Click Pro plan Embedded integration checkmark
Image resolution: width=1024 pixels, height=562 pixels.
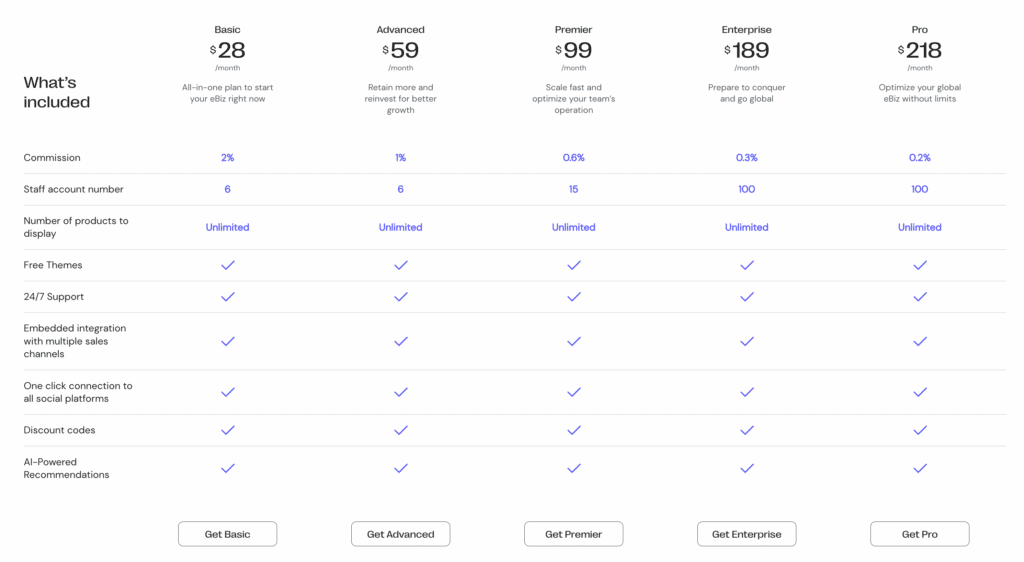tap(920, 341)
